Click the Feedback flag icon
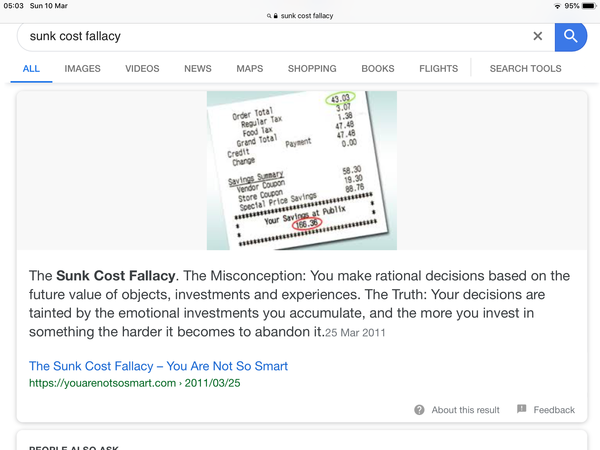Image resolution: width=600 pixels, height=450 pixels. click(x=521, y=409)
